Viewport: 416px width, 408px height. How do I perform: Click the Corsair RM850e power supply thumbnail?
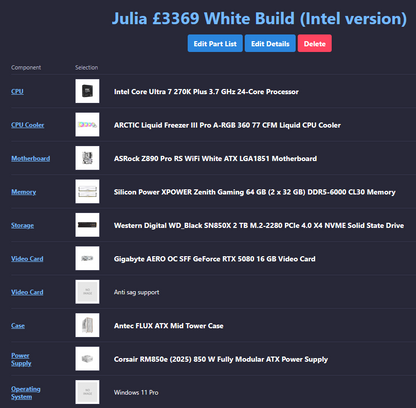(87, 359)
